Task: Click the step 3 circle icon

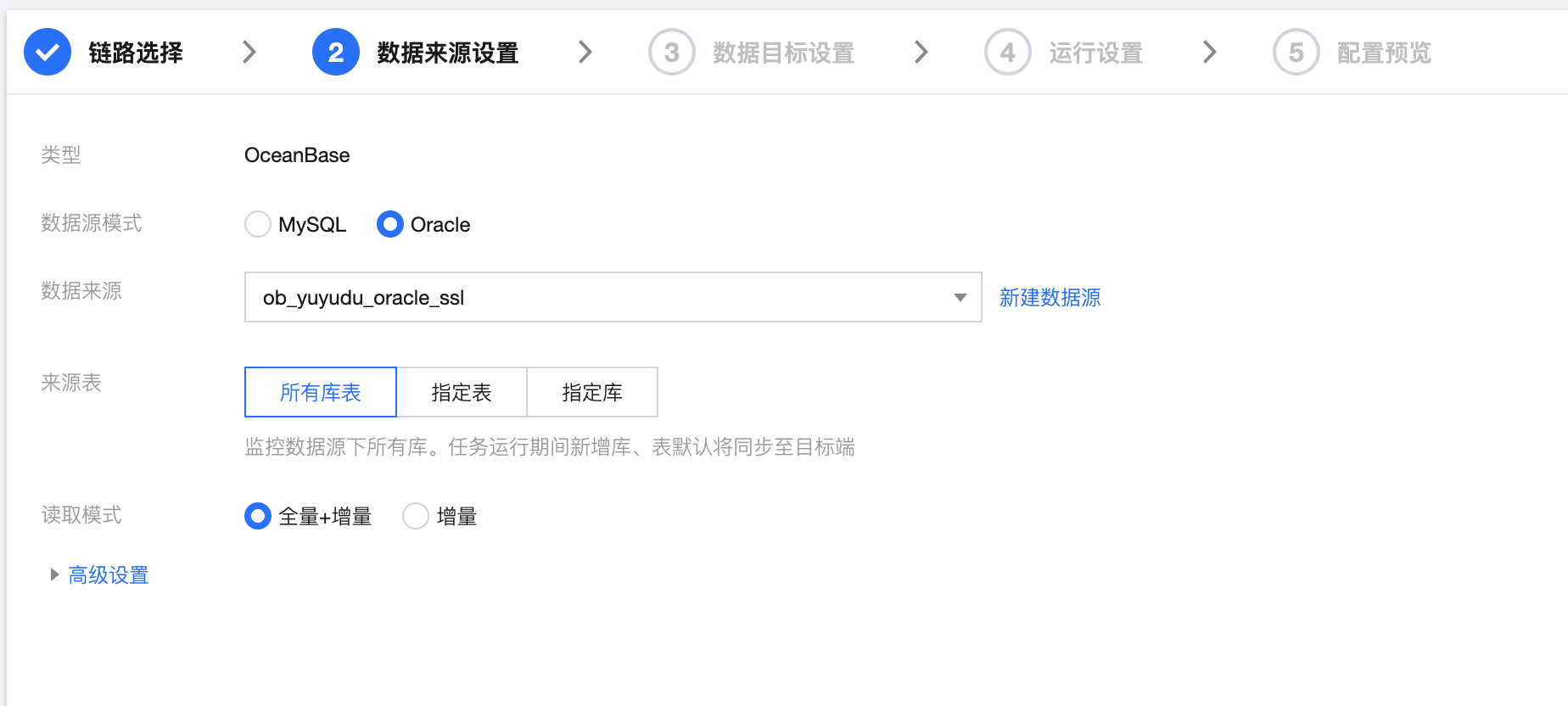Action: tap(672, 53)
